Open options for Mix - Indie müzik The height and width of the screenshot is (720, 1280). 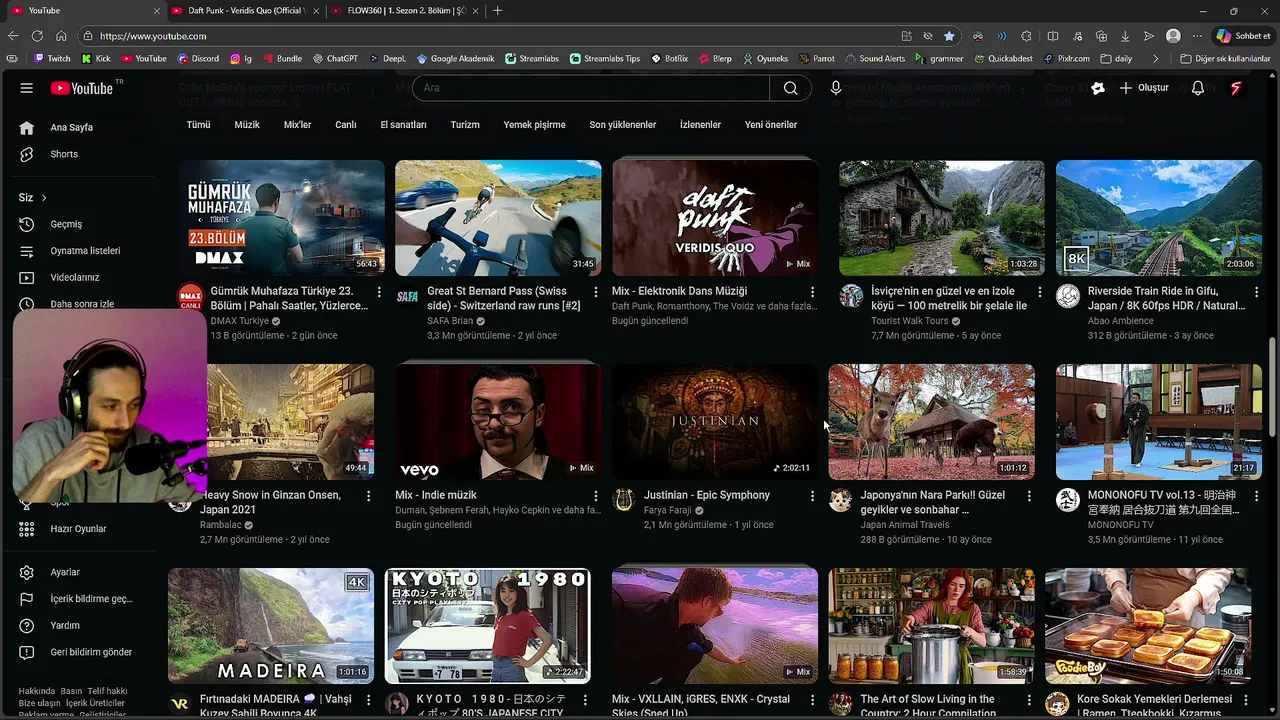click(x=596, y=496)
